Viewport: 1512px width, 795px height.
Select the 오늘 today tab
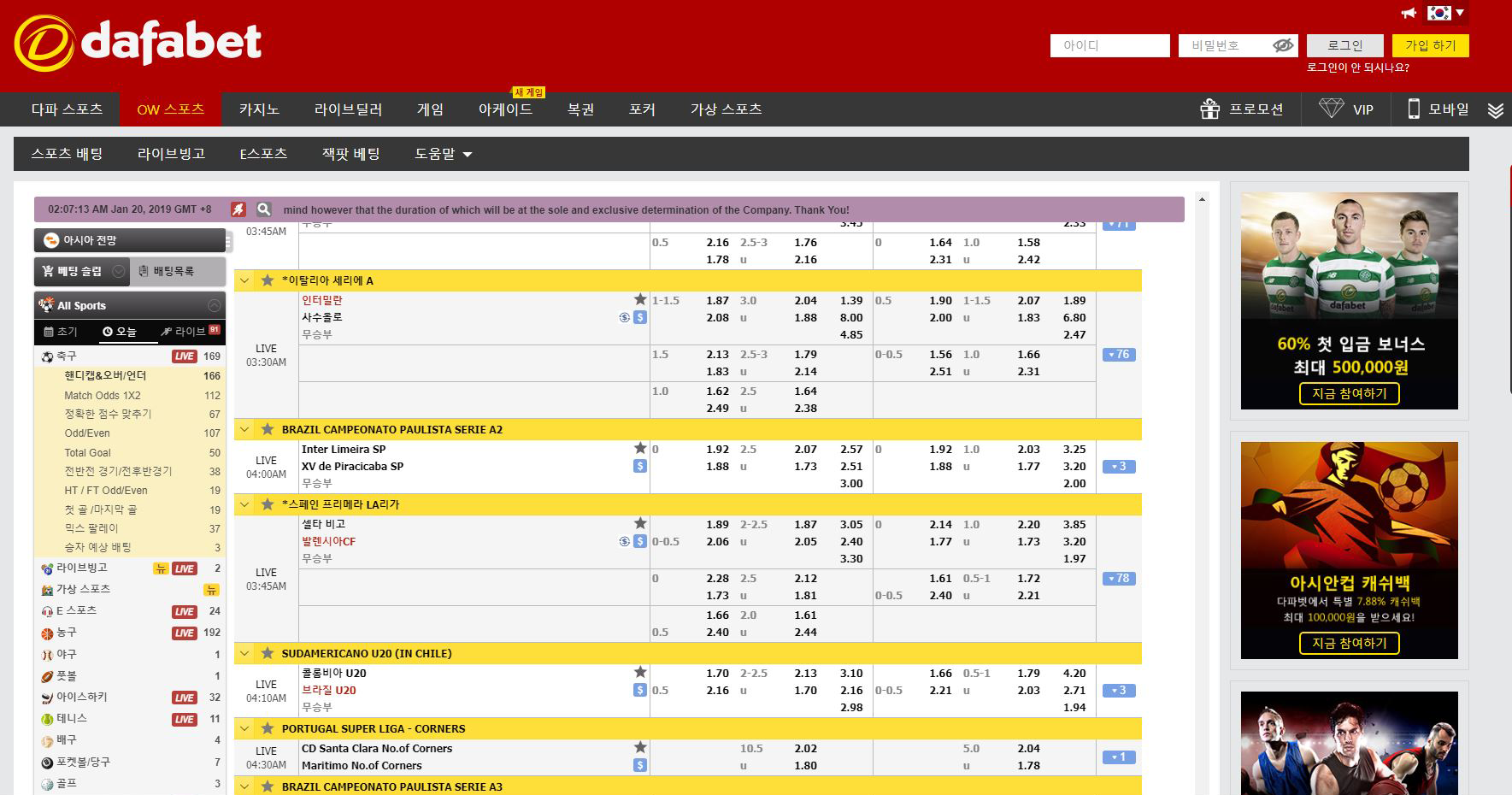coord(121,332)
